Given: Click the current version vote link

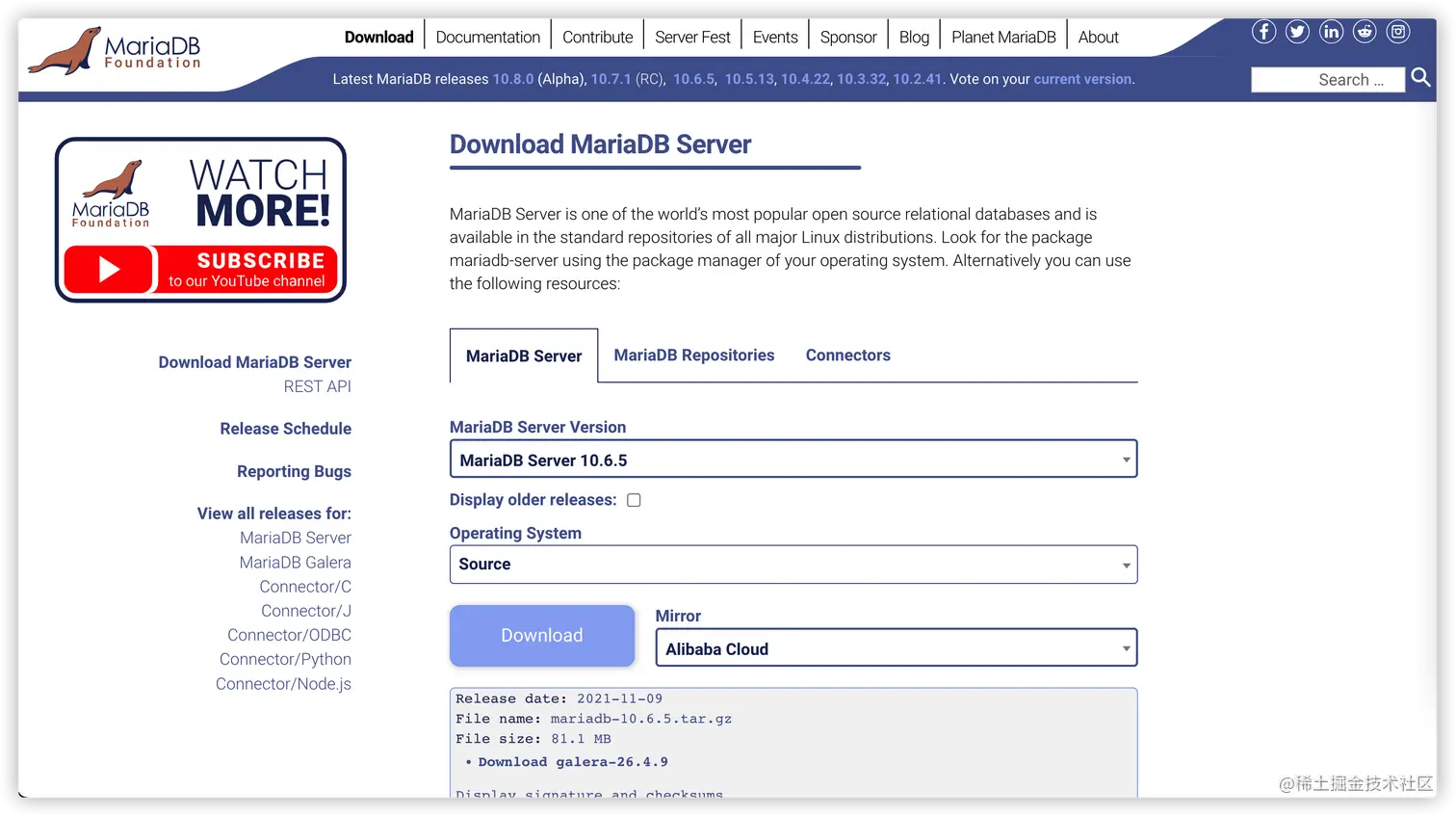Looking at the screenshot, I should coord(1082,79).
